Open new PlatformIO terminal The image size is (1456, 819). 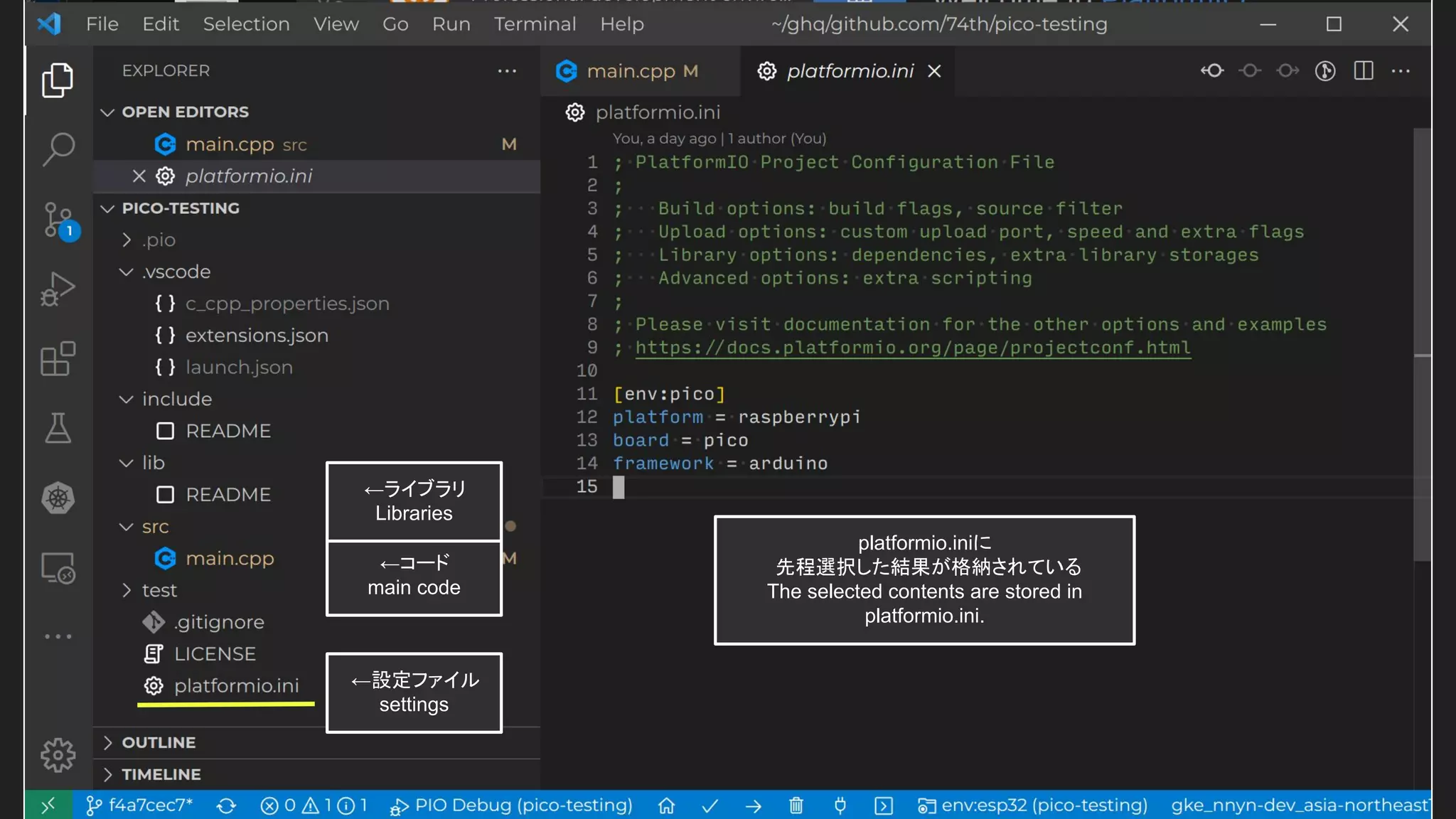(883, 805)
